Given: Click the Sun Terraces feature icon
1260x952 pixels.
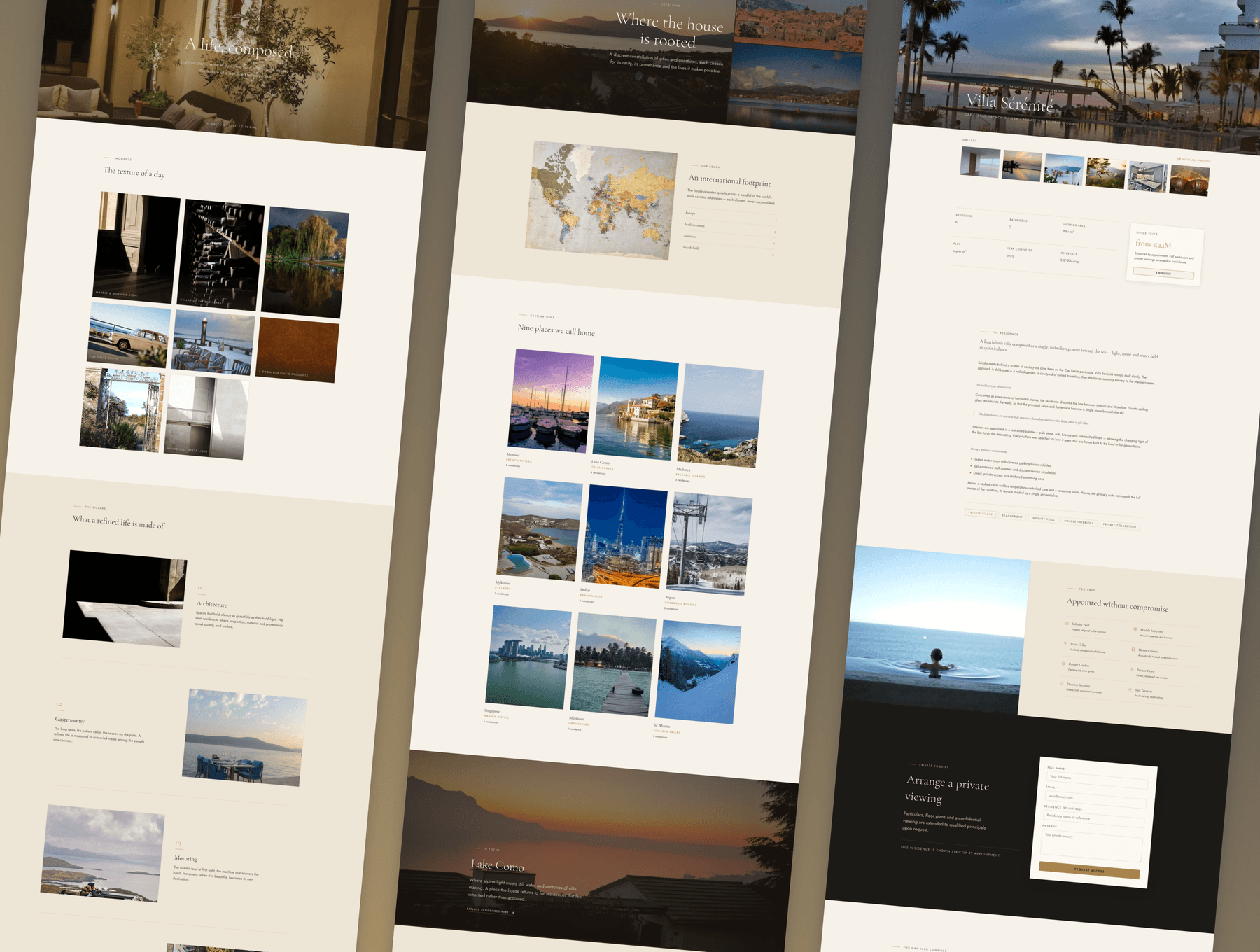Looking at the screenshot, I should 1130,690.
